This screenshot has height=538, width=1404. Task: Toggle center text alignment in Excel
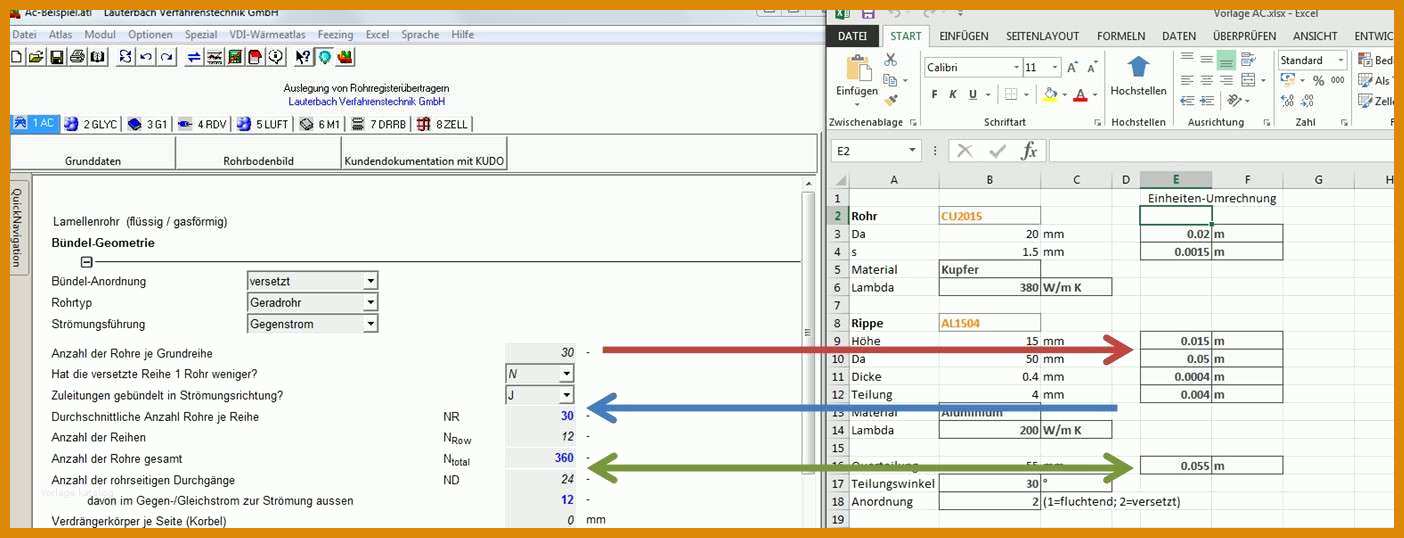[x=1207, y=80]
